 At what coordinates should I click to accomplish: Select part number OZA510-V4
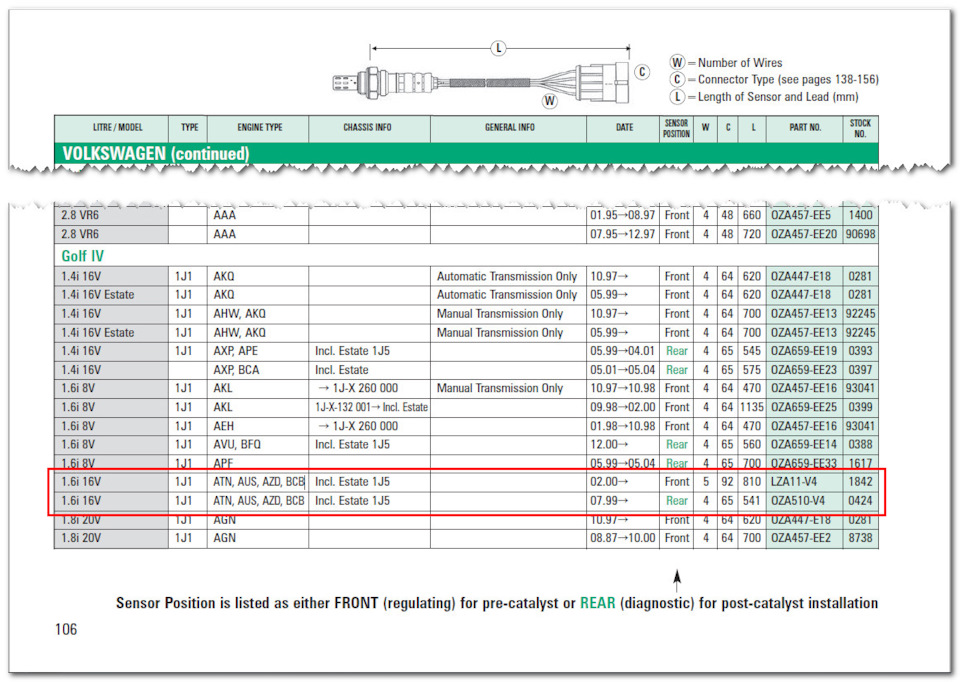point(798,501)
